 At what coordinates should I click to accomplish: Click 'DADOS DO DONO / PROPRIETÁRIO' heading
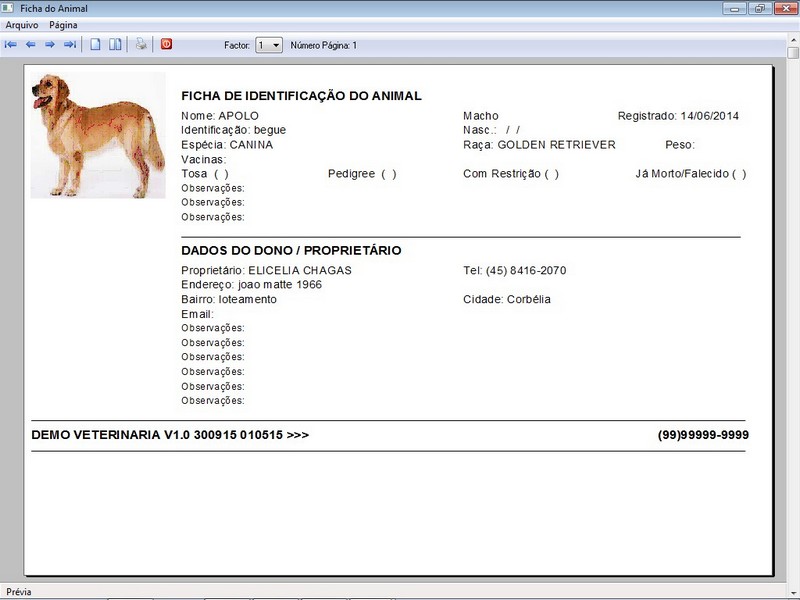click(x=291, y=251)
